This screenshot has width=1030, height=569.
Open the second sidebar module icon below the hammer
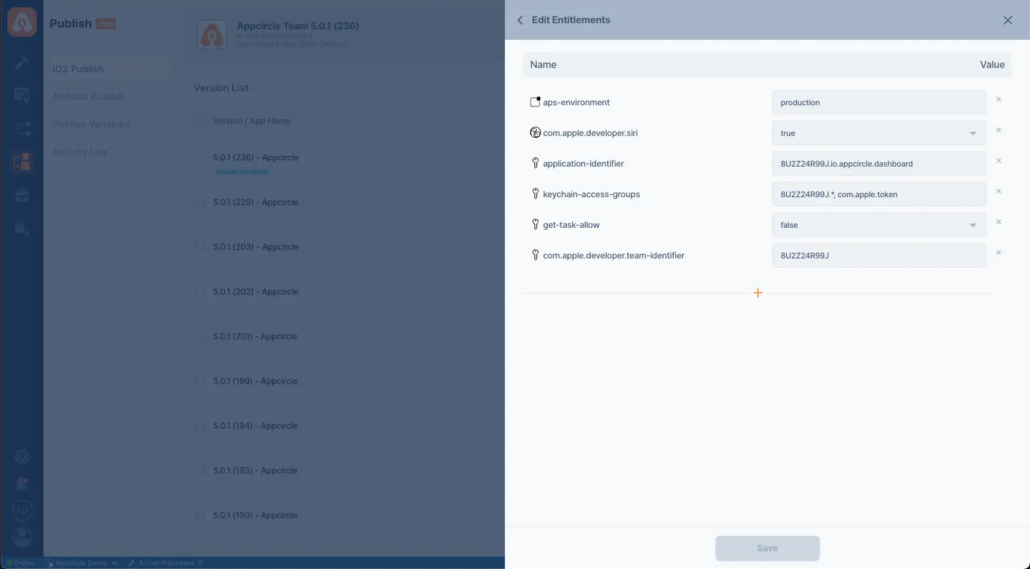coord(22,95)
